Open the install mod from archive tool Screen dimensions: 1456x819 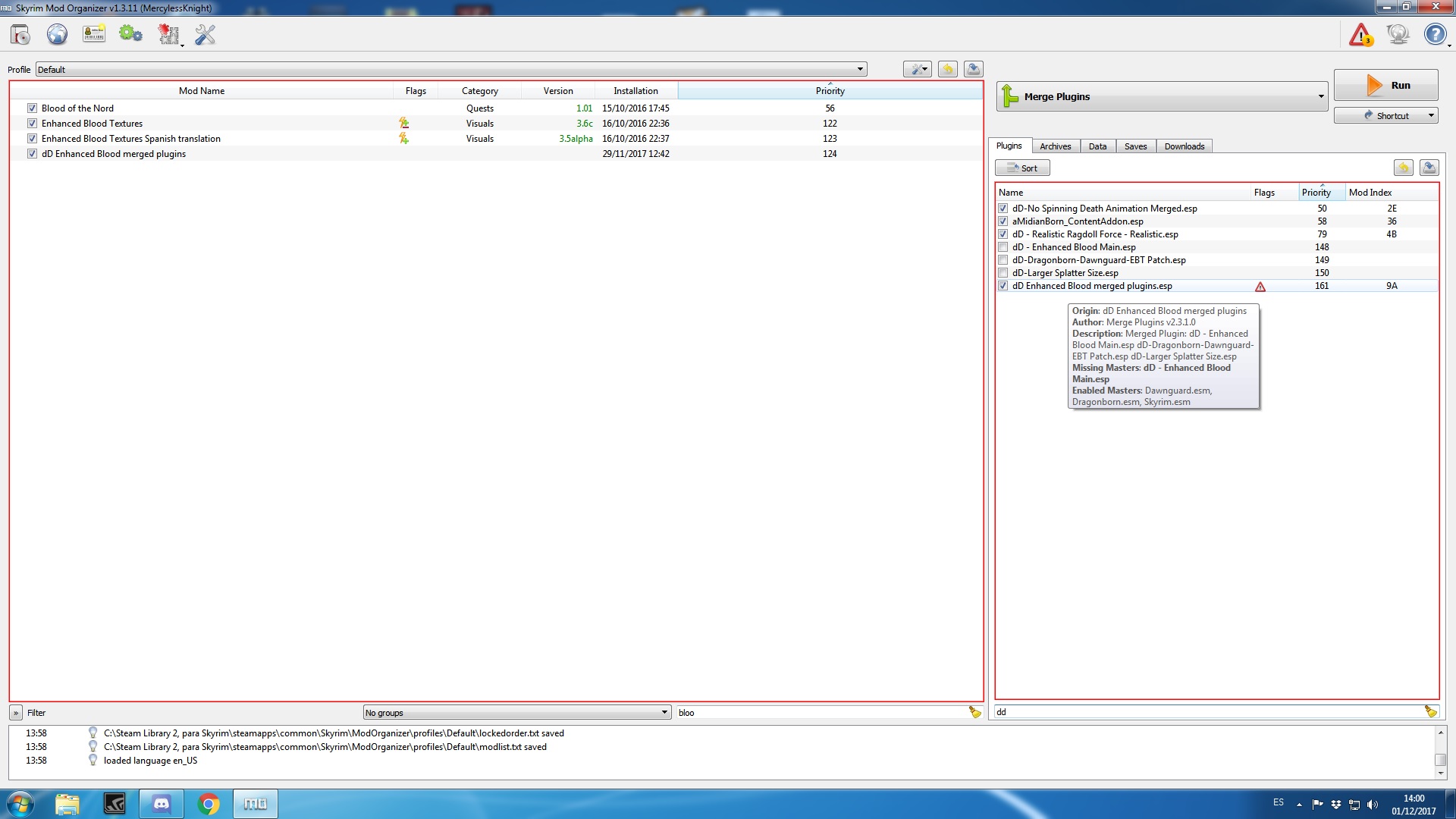pyautogui.click(x=20, y=34)
